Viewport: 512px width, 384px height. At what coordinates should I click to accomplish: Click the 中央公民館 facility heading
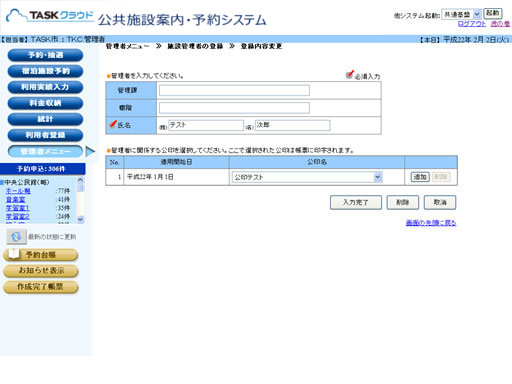(27, 182)
